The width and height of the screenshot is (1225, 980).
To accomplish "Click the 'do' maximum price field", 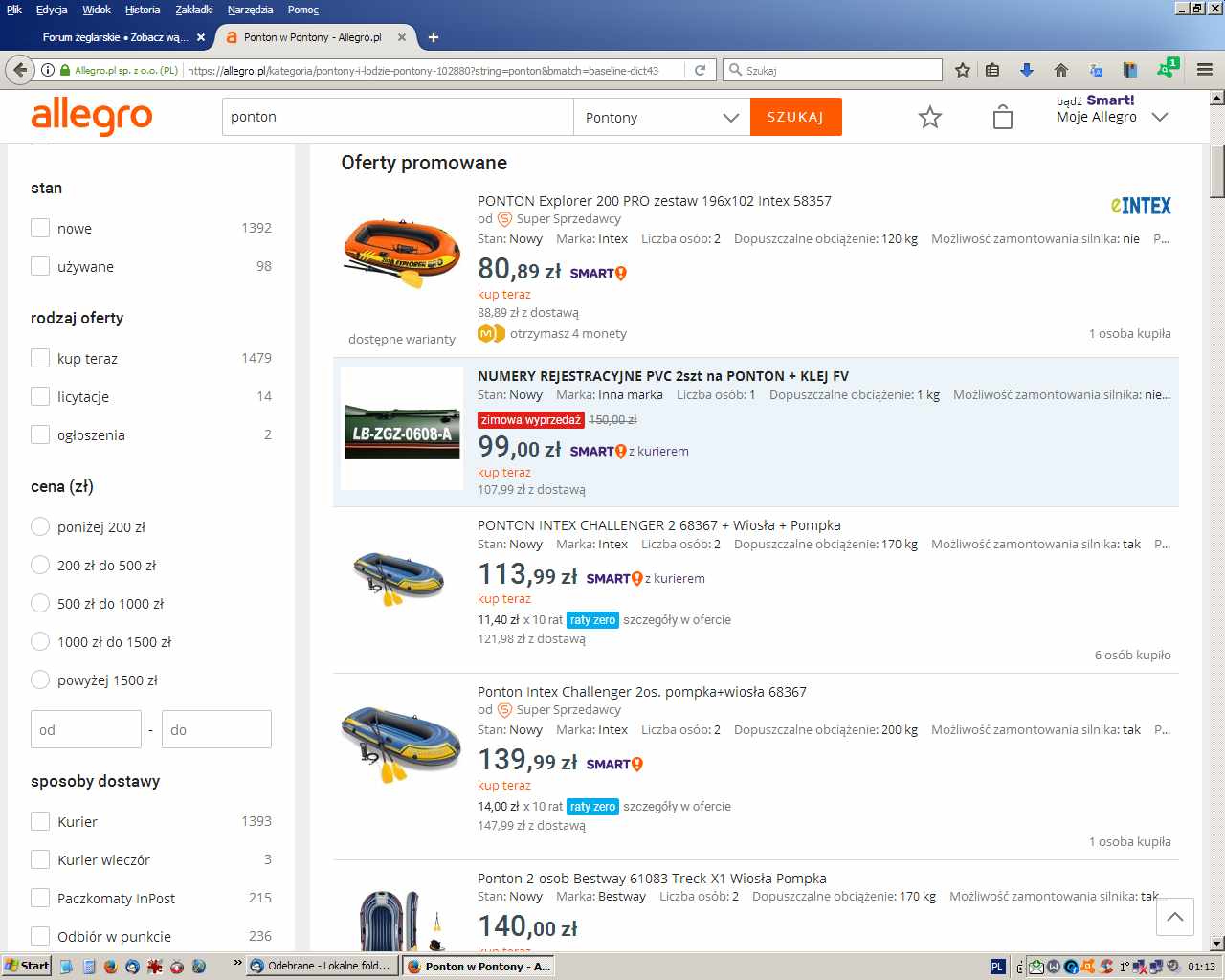I will (x=216, y=729).
